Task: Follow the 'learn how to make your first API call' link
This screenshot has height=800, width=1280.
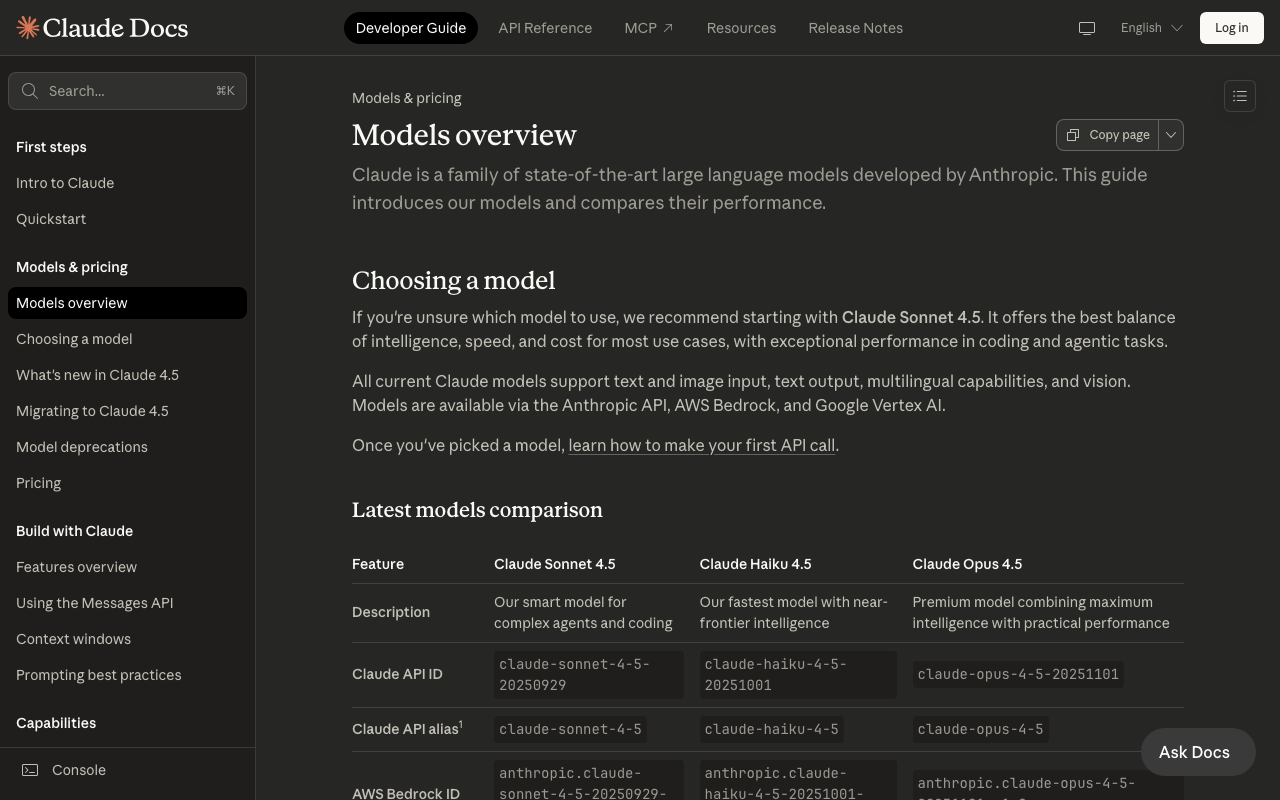Action: pos(701,445)
